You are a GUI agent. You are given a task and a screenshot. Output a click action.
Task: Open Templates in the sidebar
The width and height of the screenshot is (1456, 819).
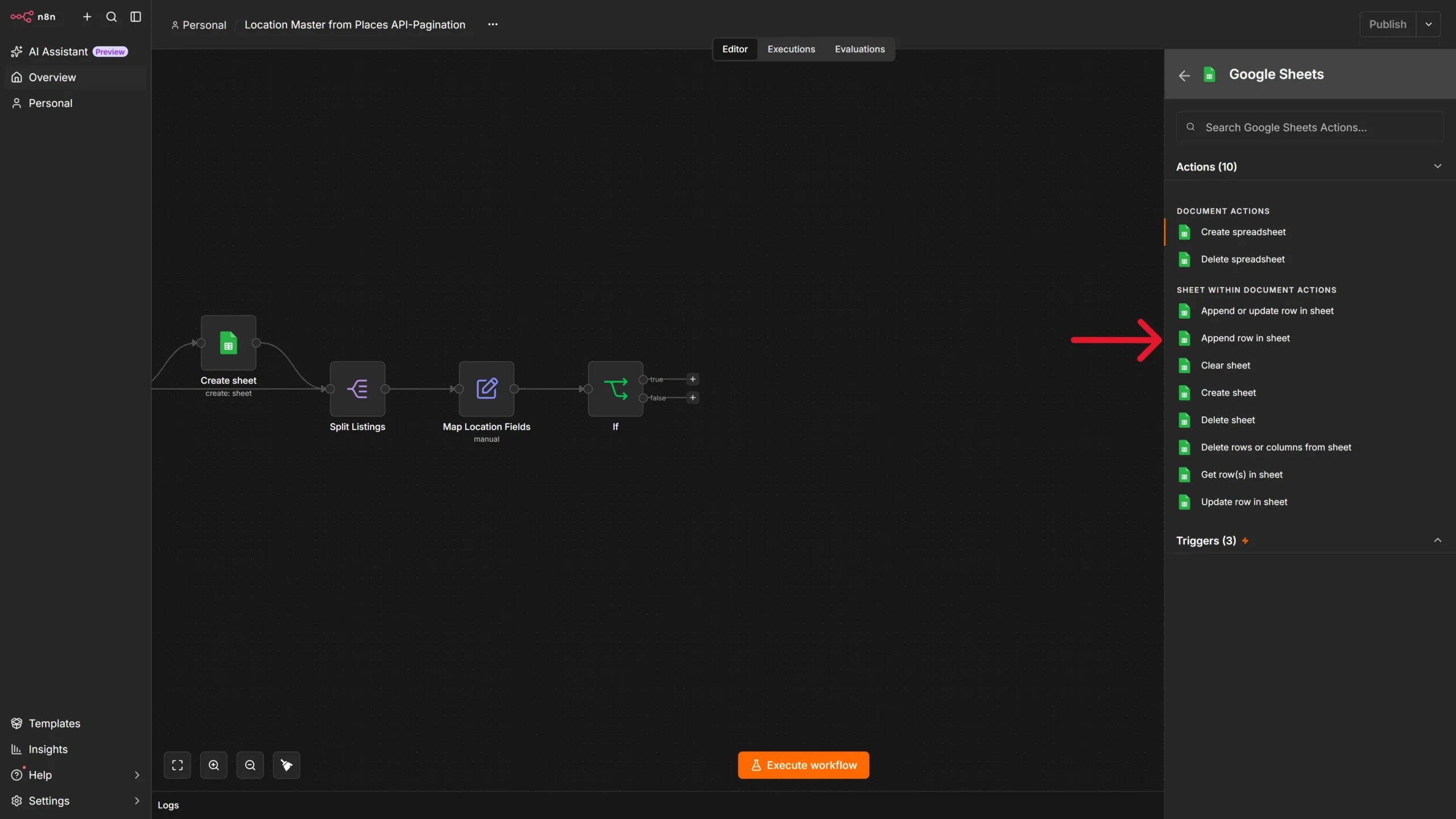75,723
